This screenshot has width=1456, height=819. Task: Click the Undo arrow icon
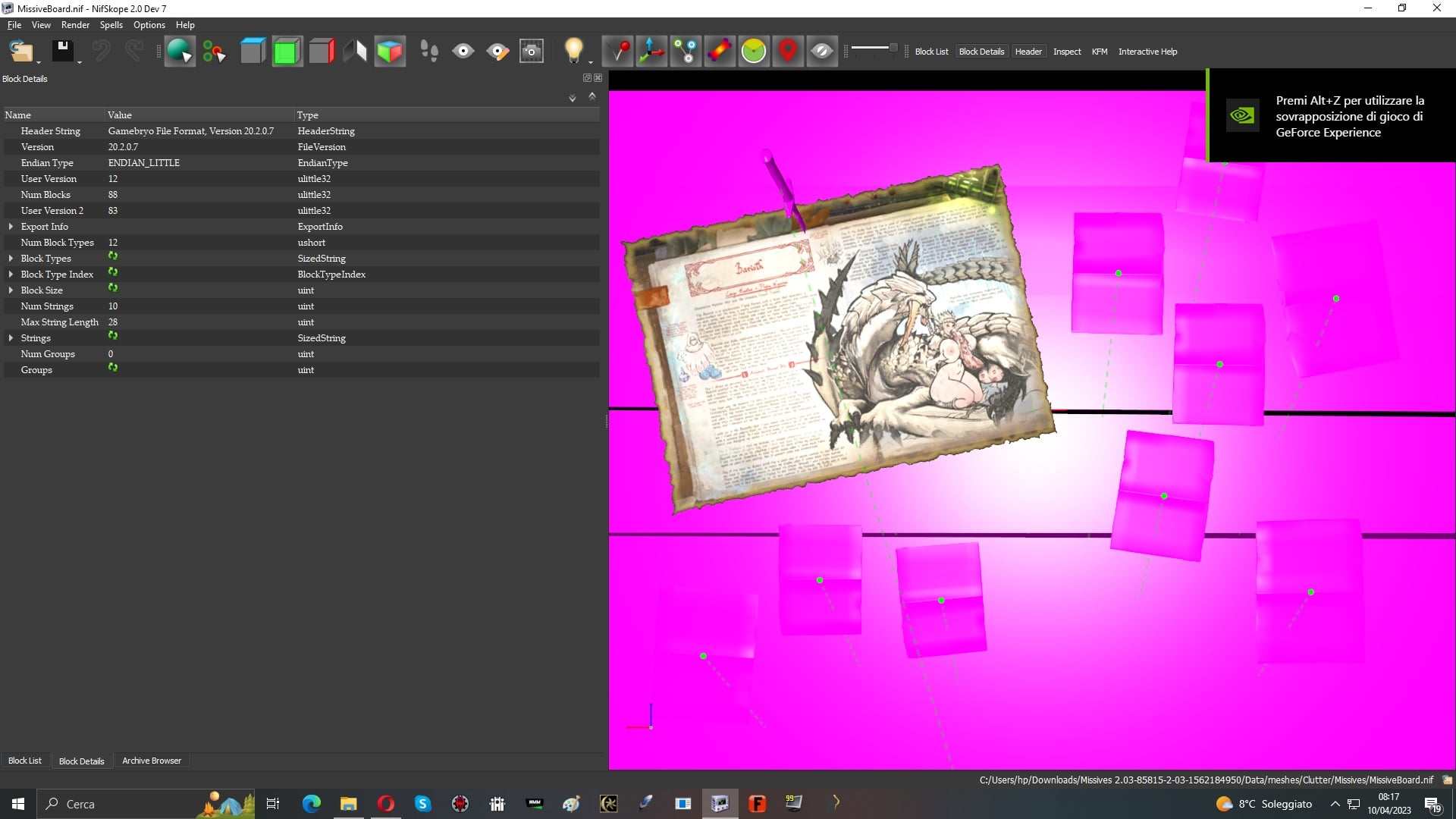point(101,52)
